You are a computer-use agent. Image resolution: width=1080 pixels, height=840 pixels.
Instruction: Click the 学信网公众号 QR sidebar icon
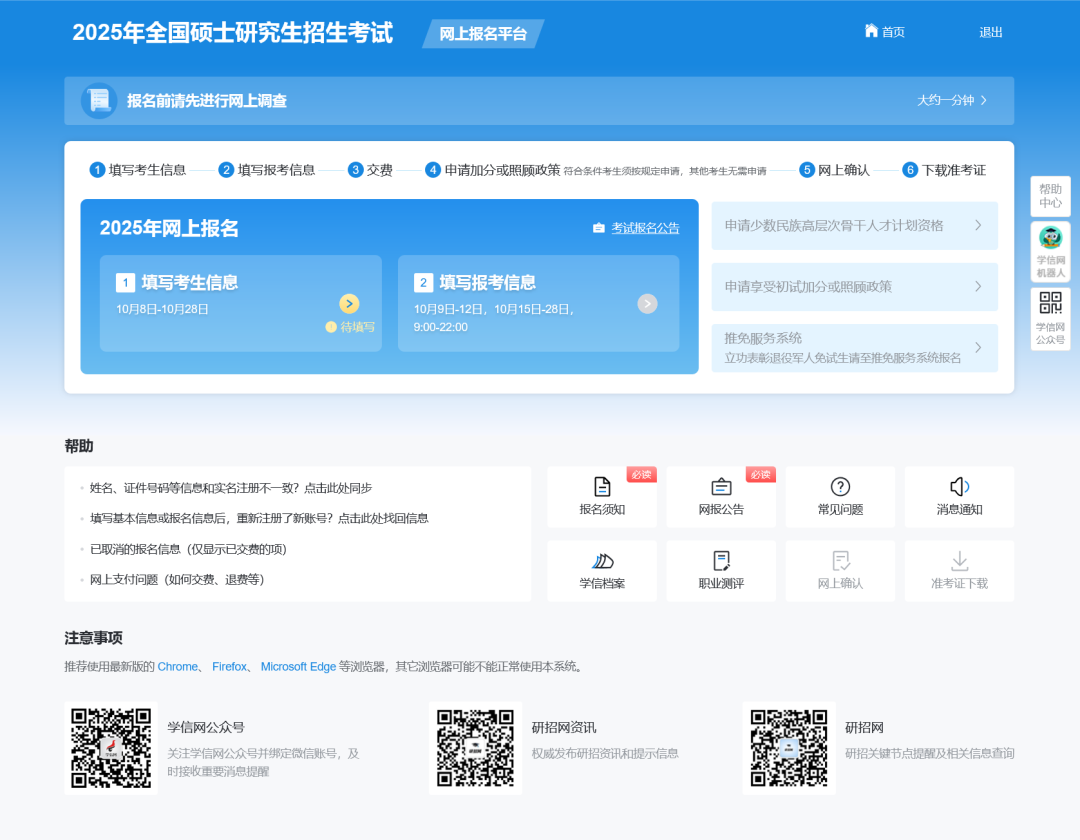1050,303
